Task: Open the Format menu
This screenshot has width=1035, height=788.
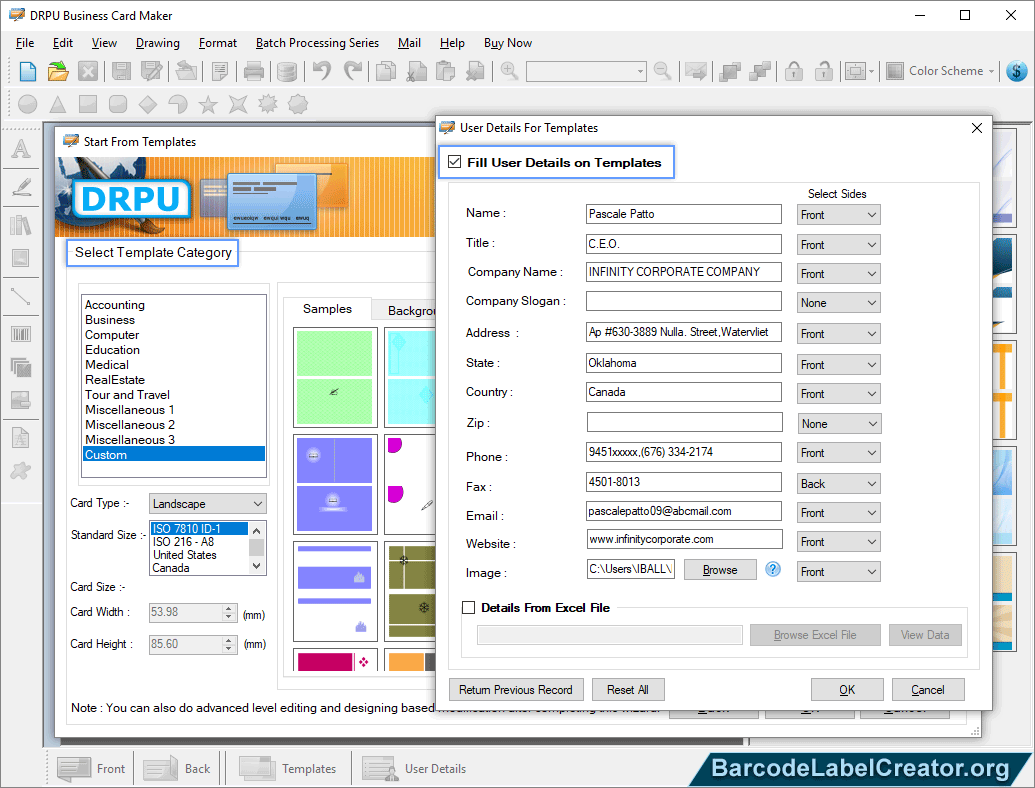Action: pos(217,43)
